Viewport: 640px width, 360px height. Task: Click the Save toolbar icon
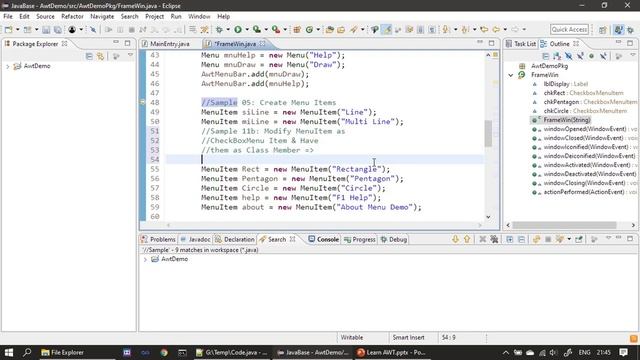[46, 29]
